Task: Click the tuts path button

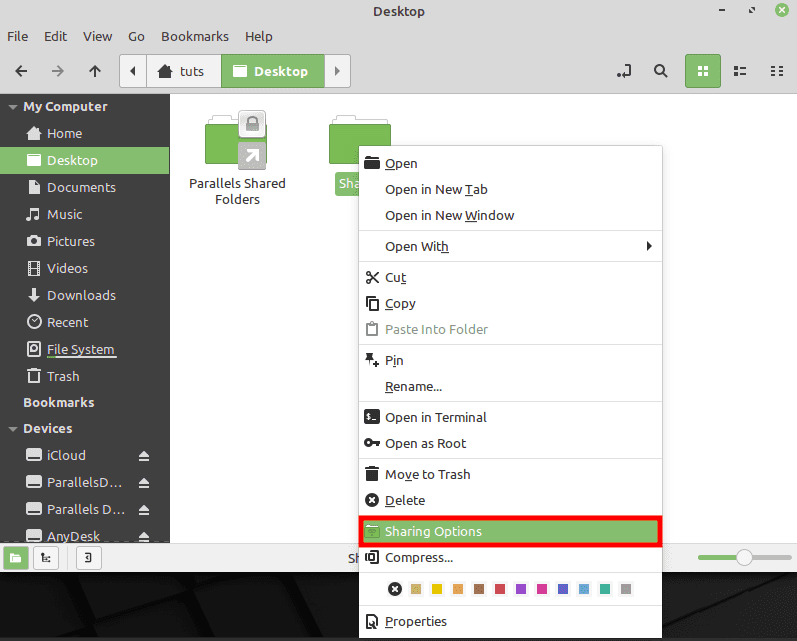Action: [x=184, y=71]
